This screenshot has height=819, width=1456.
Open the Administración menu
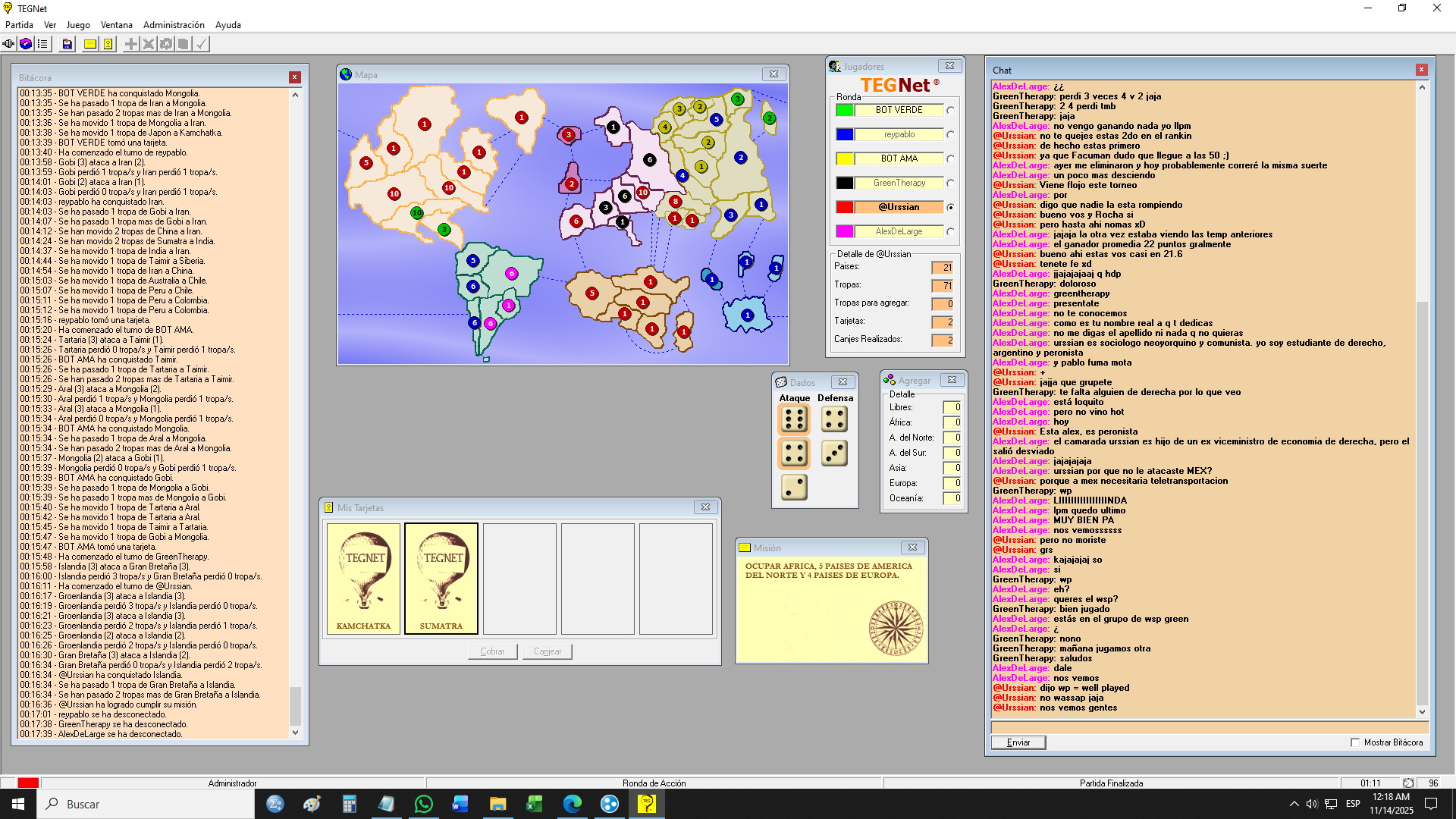tap(174, 25)
